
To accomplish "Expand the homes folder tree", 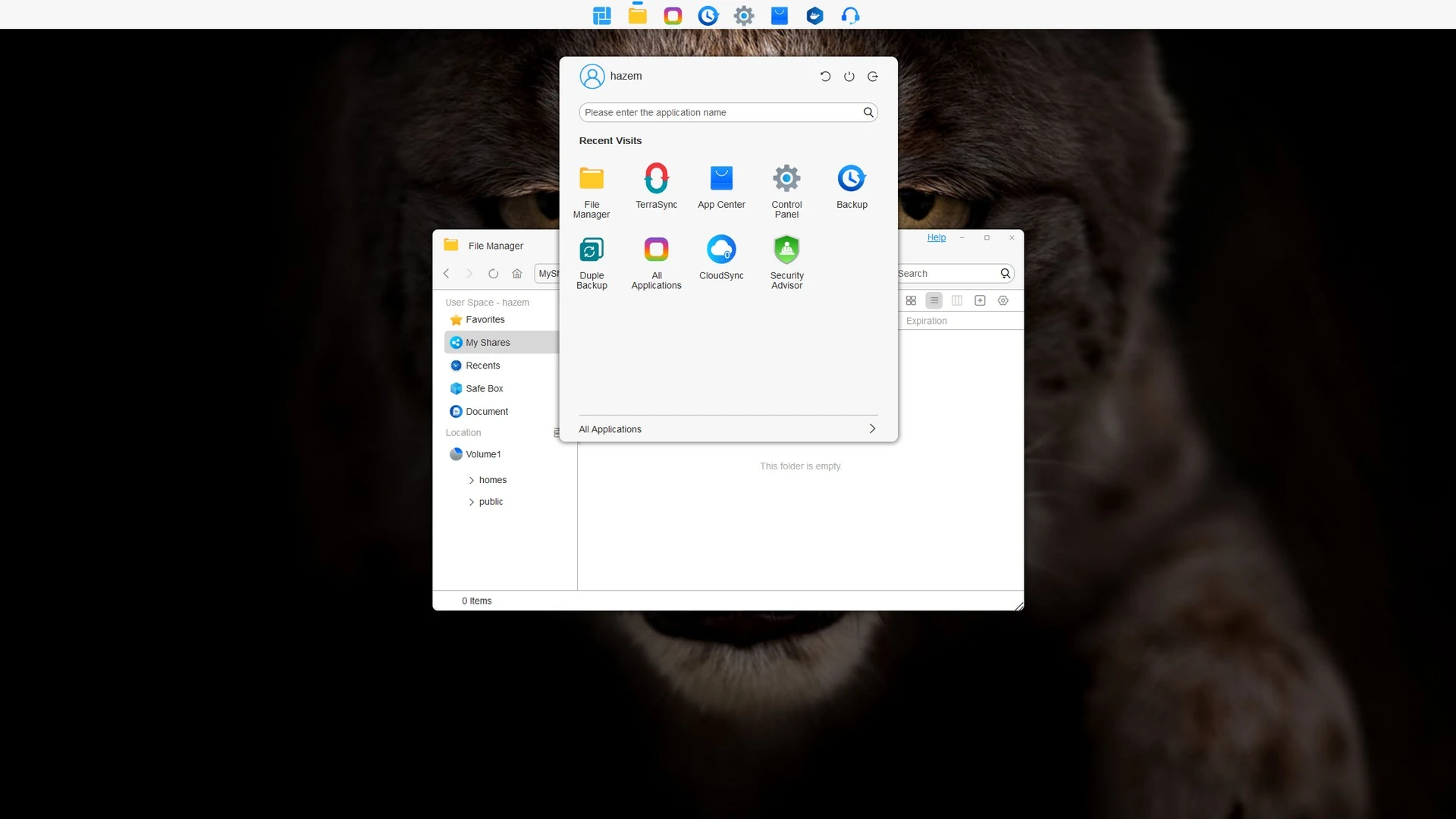I will tap(472, 481).
